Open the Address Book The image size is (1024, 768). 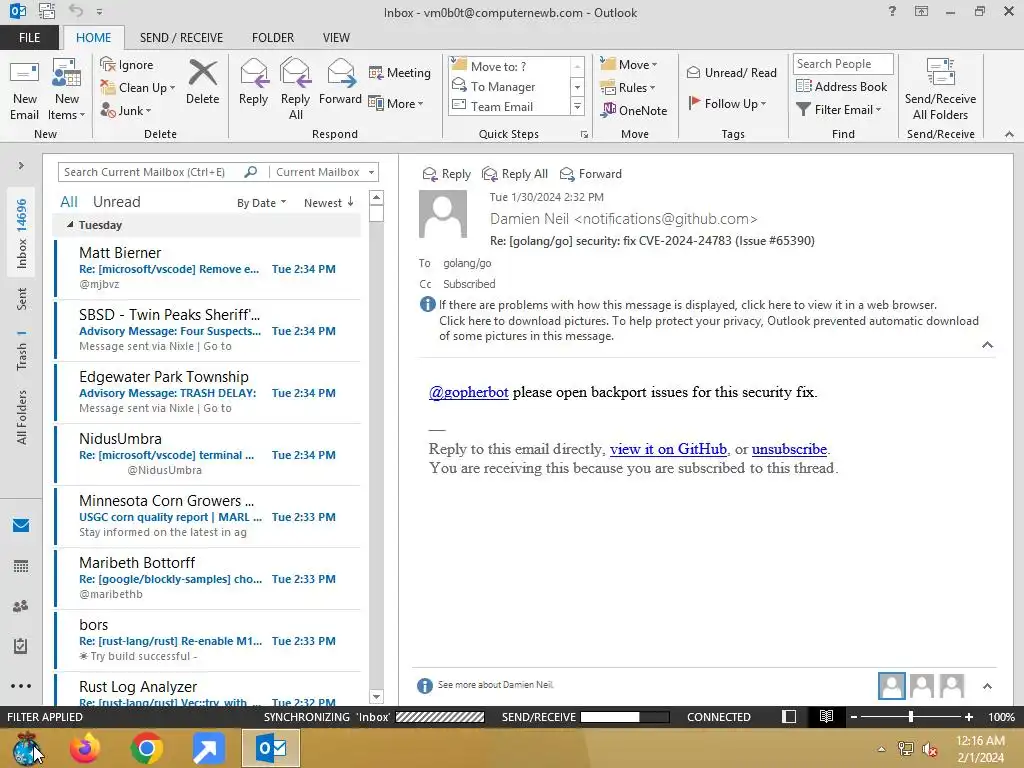pyautogui.click(x=841, y=86)
